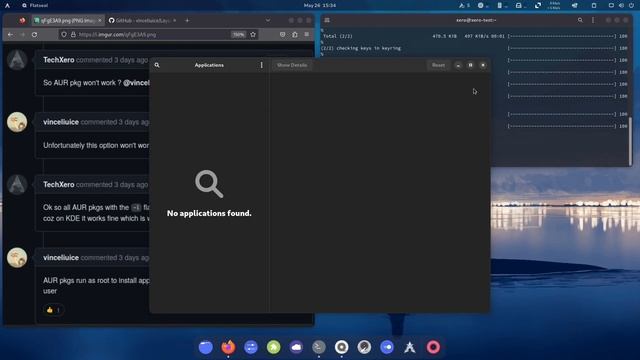This screenshot has width=640, height=360.
Task: Click the Arch logo activities button in the top bar
Action: pos(7,5)
